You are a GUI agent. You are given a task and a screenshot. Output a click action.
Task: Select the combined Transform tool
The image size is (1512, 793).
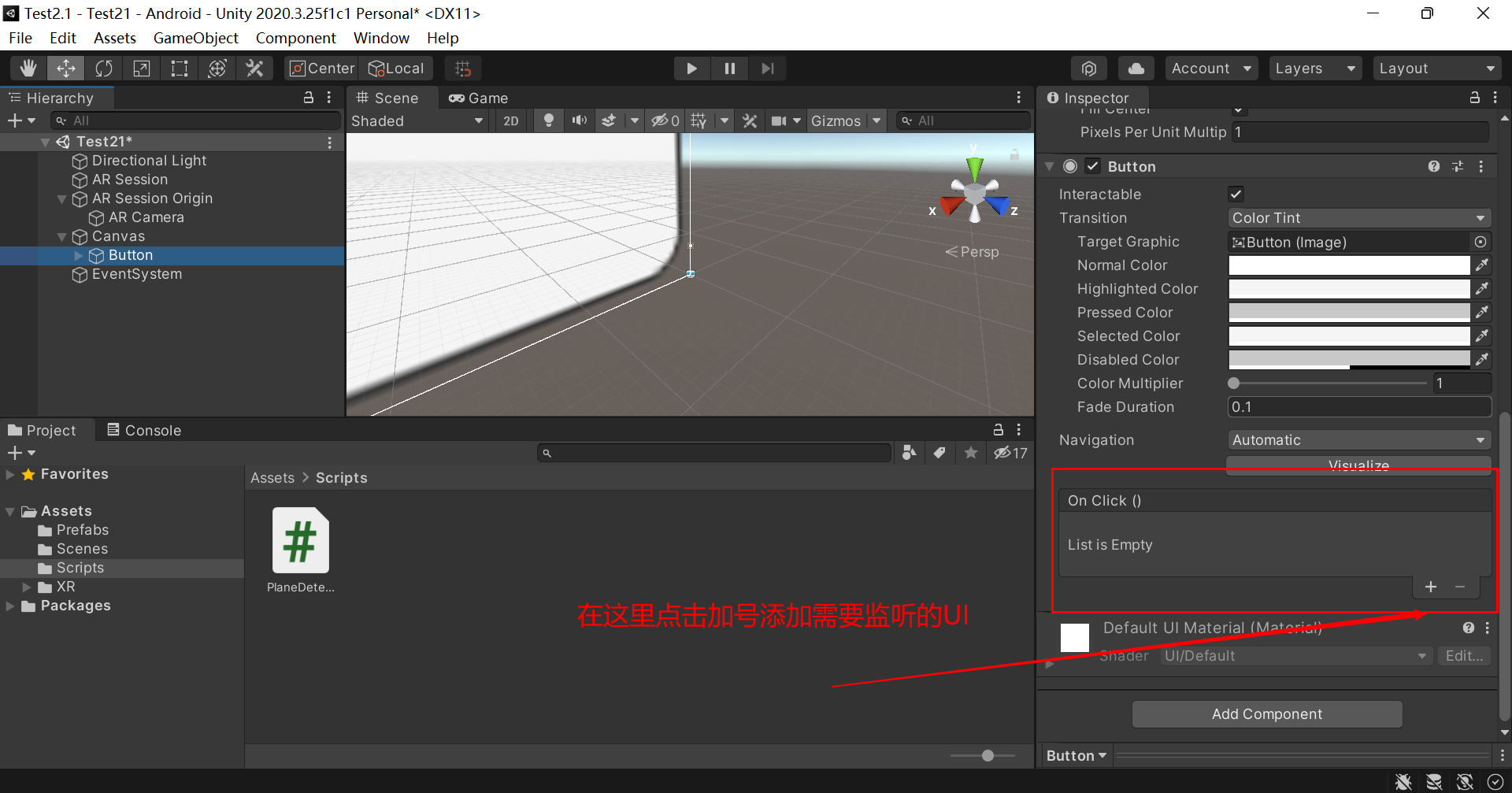click(x=217, y=69)
